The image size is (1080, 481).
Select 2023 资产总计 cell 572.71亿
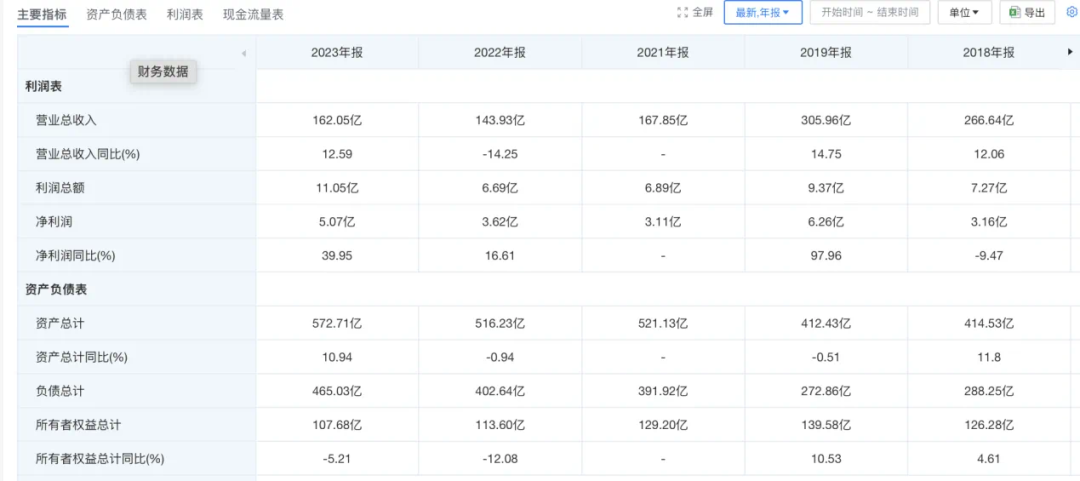pos(337,323)
